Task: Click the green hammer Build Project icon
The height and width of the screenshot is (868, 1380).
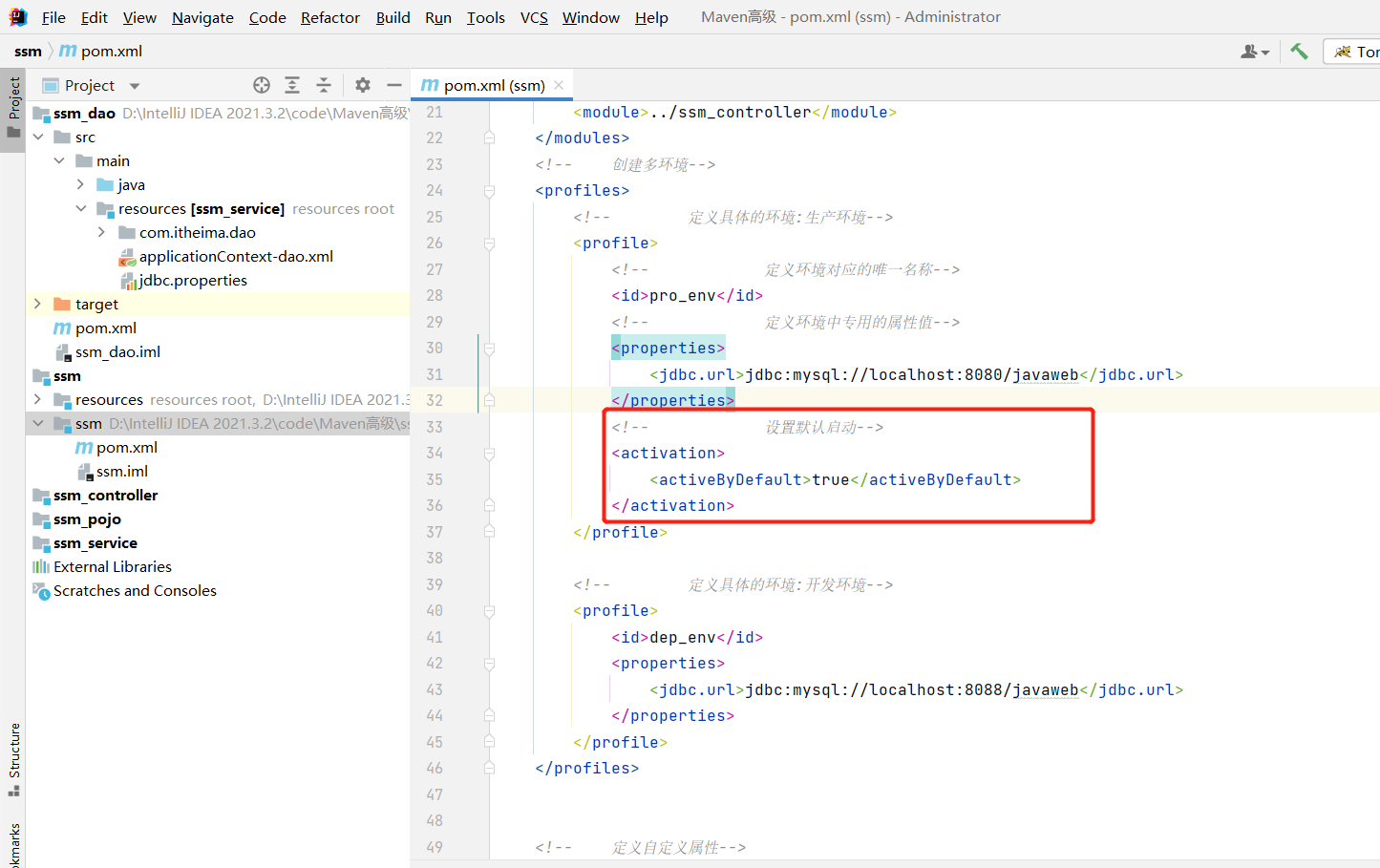Action: [1299, 52]
